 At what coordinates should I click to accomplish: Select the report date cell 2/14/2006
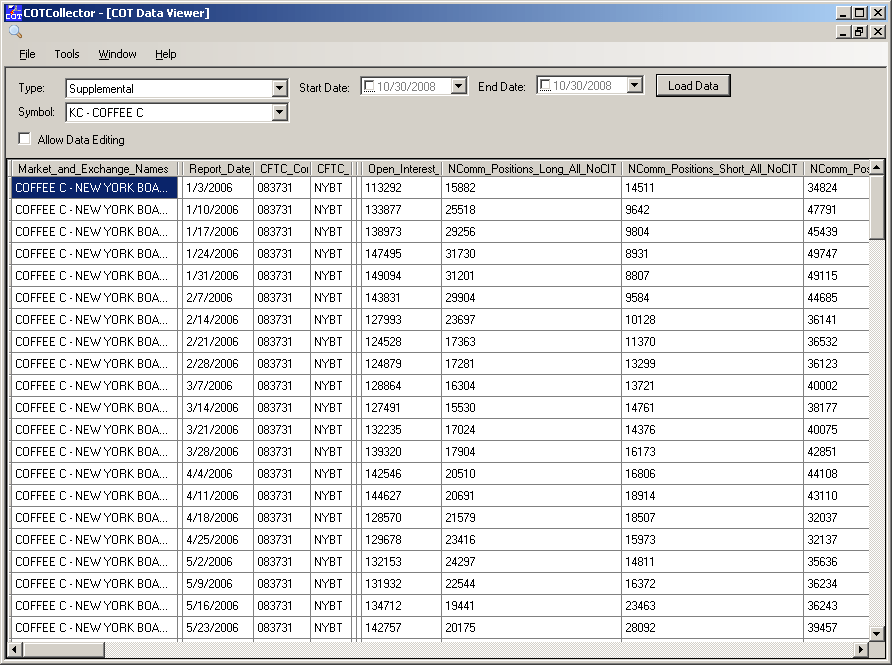coord(218,320)
